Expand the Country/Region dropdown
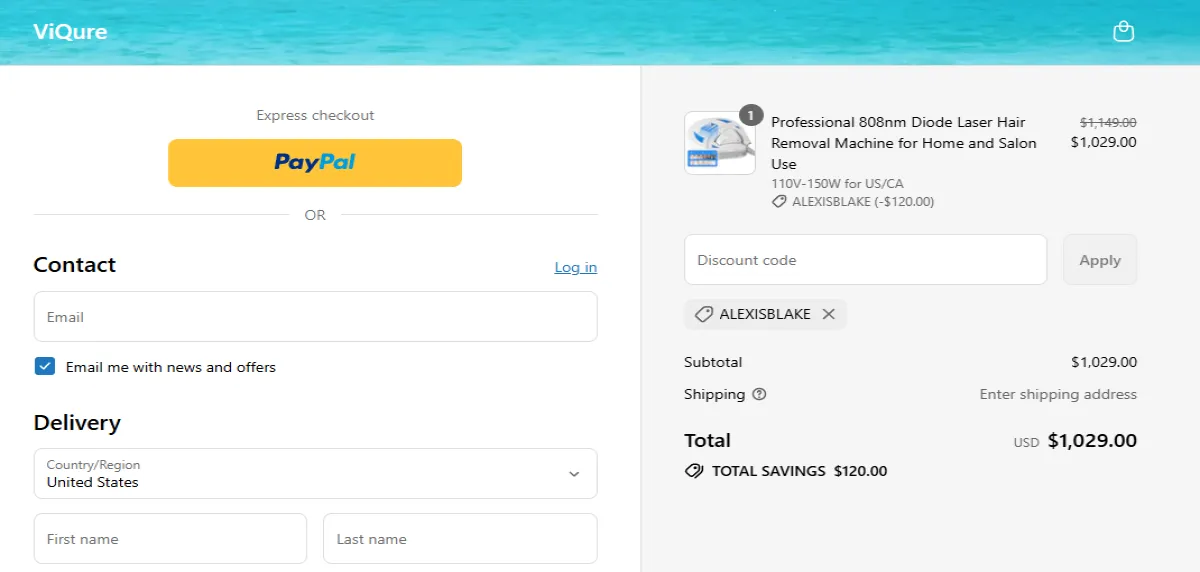The height and width of the screenshot is (572, 1200). pyautogui.click(x=315, y=473)
